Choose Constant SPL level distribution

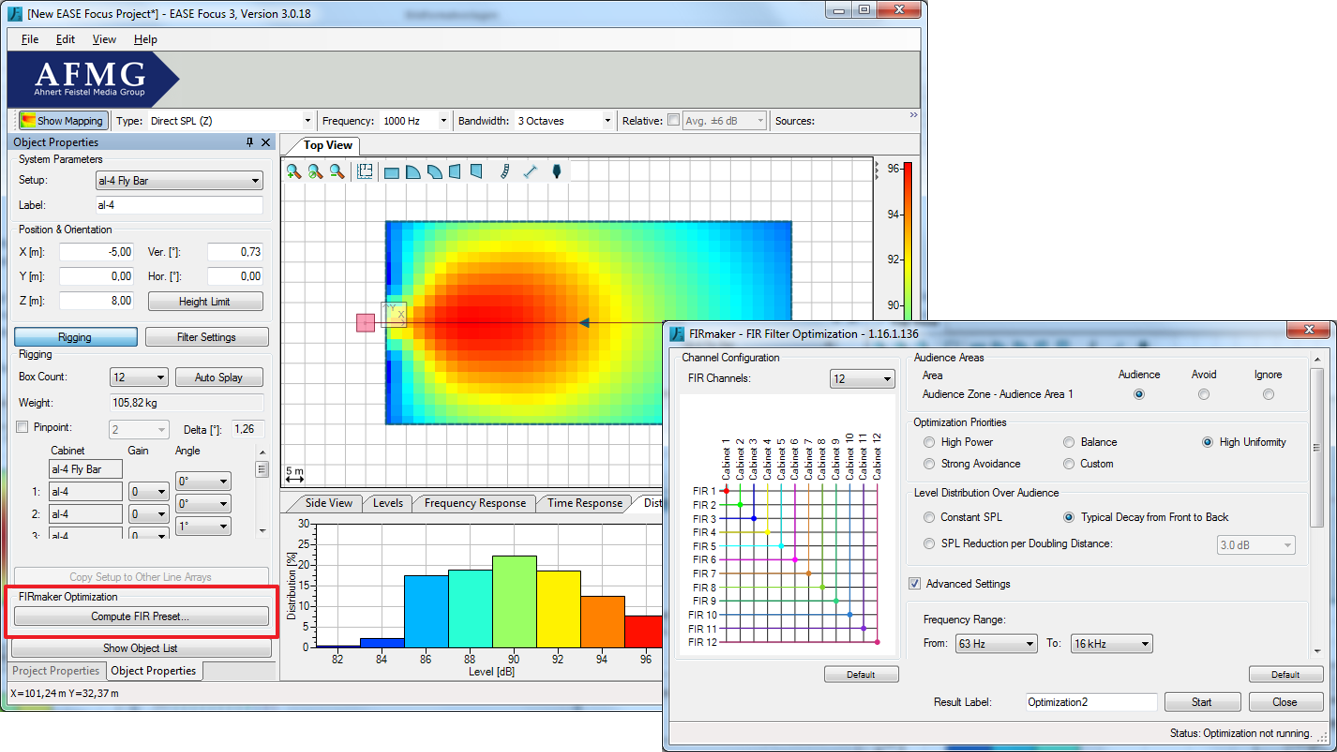tap(929, 517)
